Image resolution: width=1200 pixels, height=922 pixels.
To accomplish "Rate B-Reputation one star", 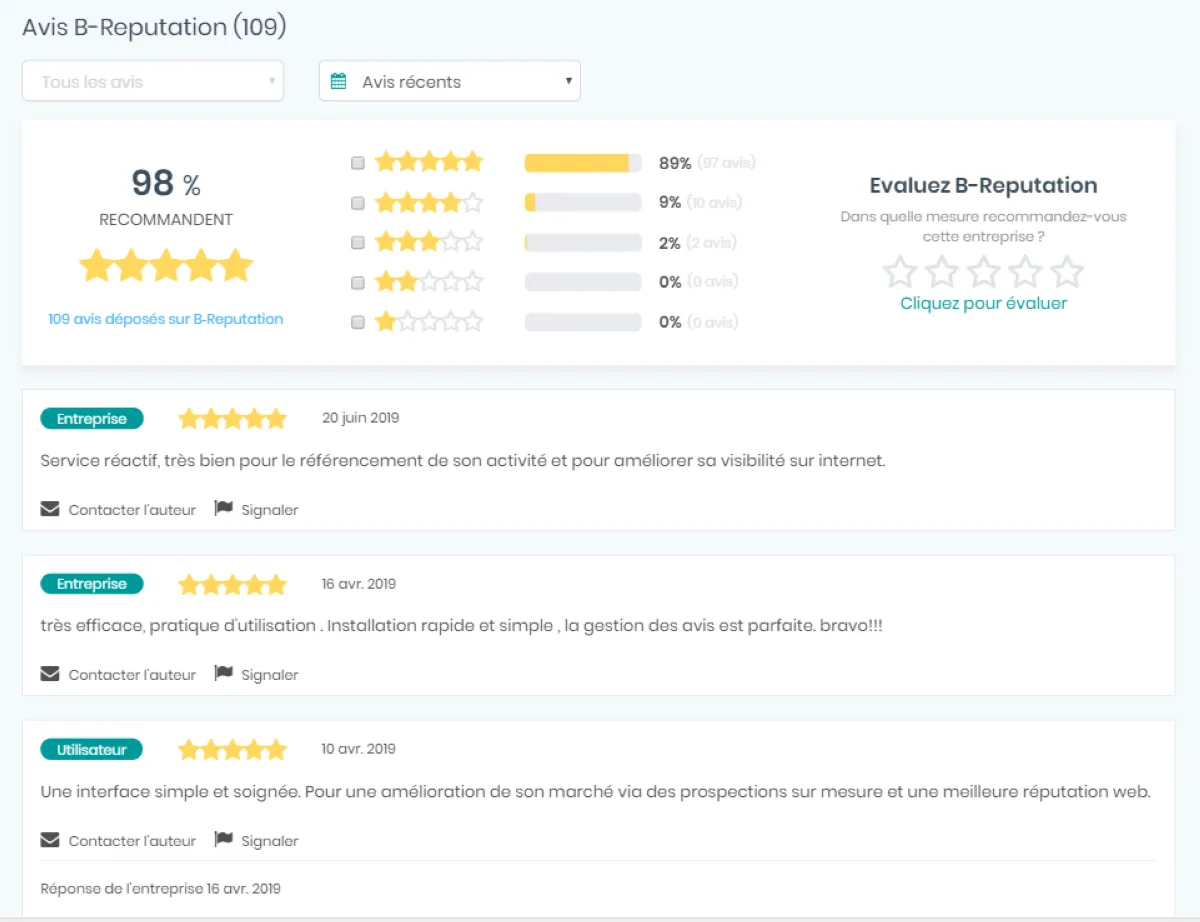I will (x=900, y=271).
